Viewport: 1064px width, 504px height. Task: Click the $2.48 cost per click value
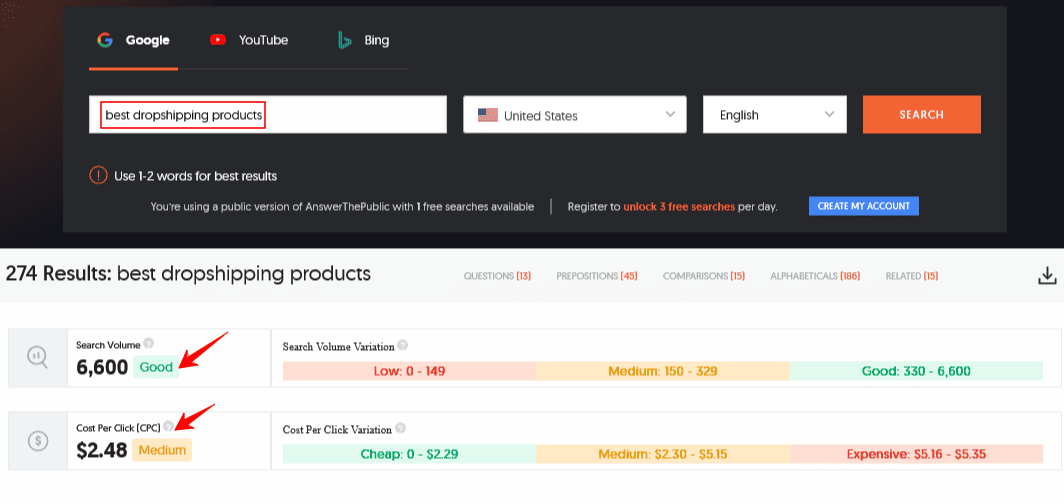click(102, 450)
